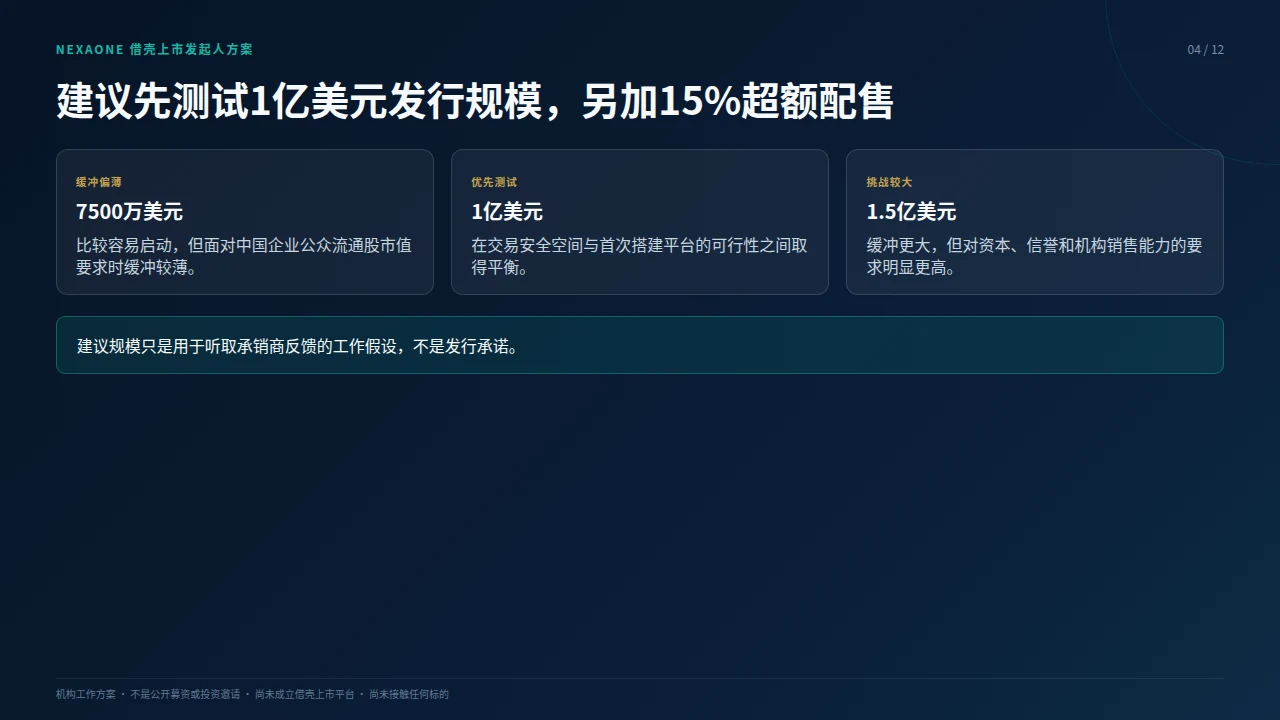The image size is (1280, 720).
Task: Click the note 建议规模只是用于听取承销商反馈的工作假设
Action: 298,347
